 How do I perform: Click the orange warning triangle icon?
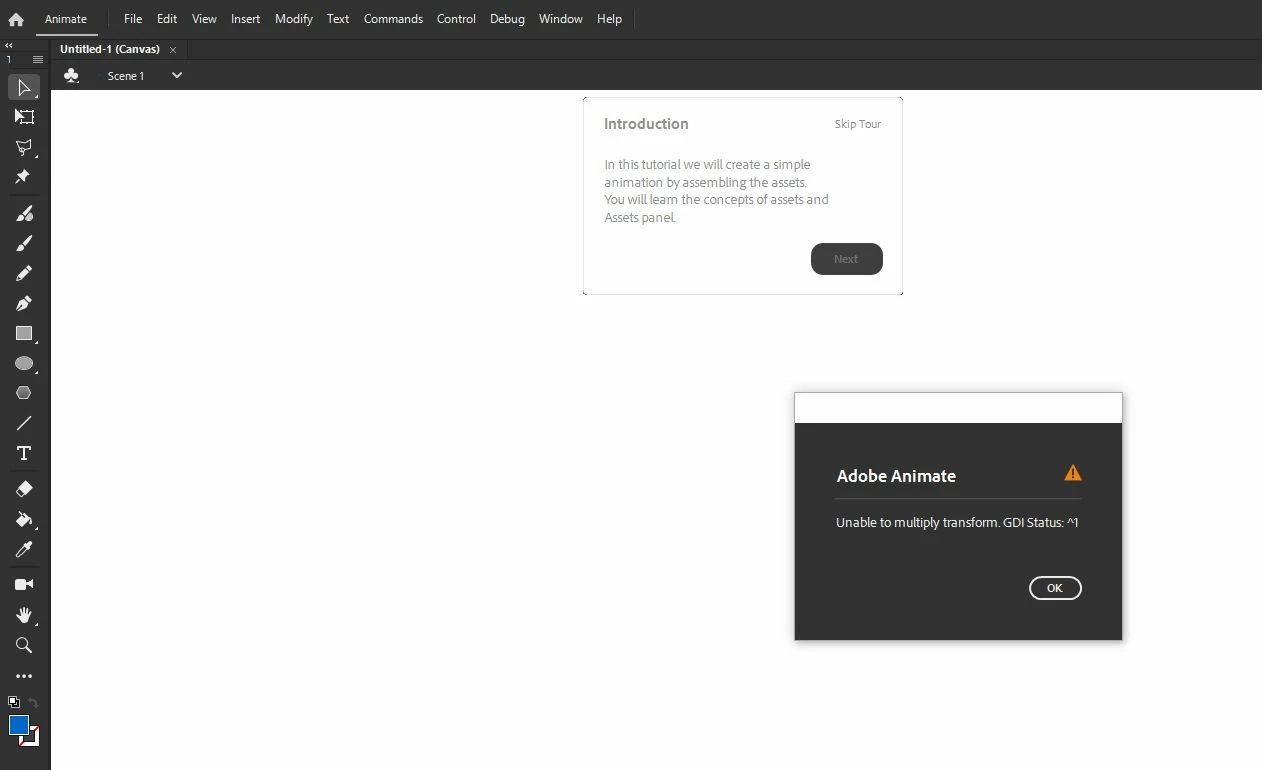1073,473
